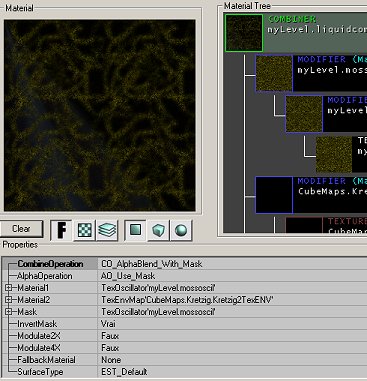
Task: Select the cube preview icon
Action: coord(158,230)
